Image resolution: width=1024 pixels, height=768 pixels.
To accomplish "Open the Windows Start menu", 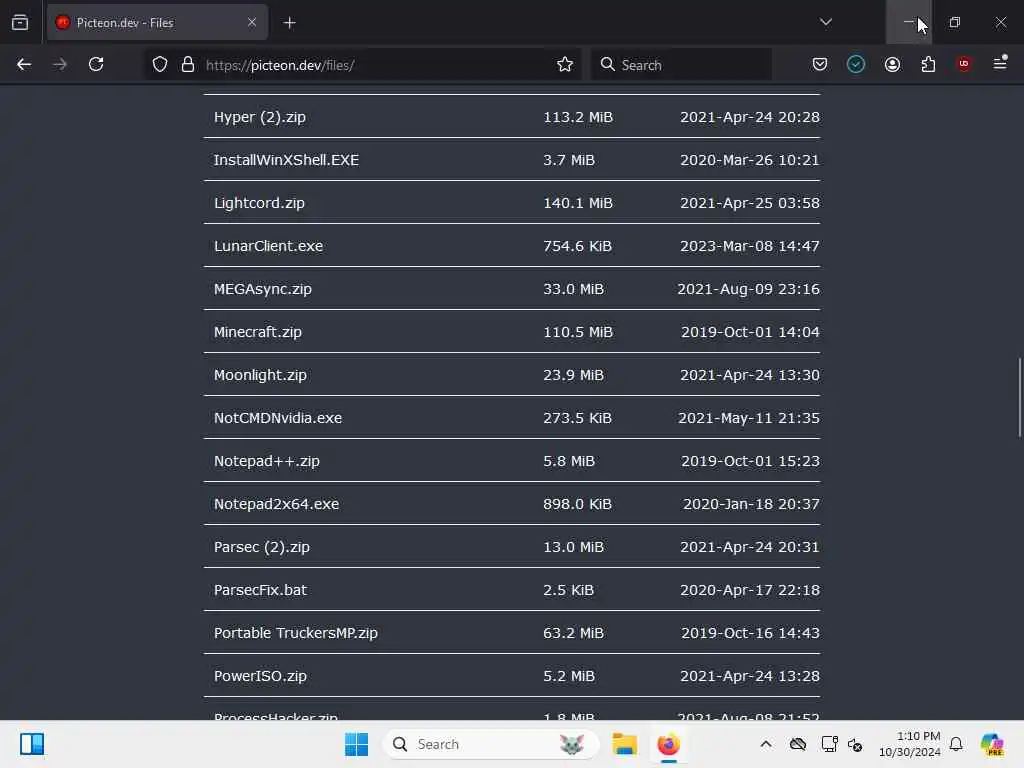I will coord(357,744).
